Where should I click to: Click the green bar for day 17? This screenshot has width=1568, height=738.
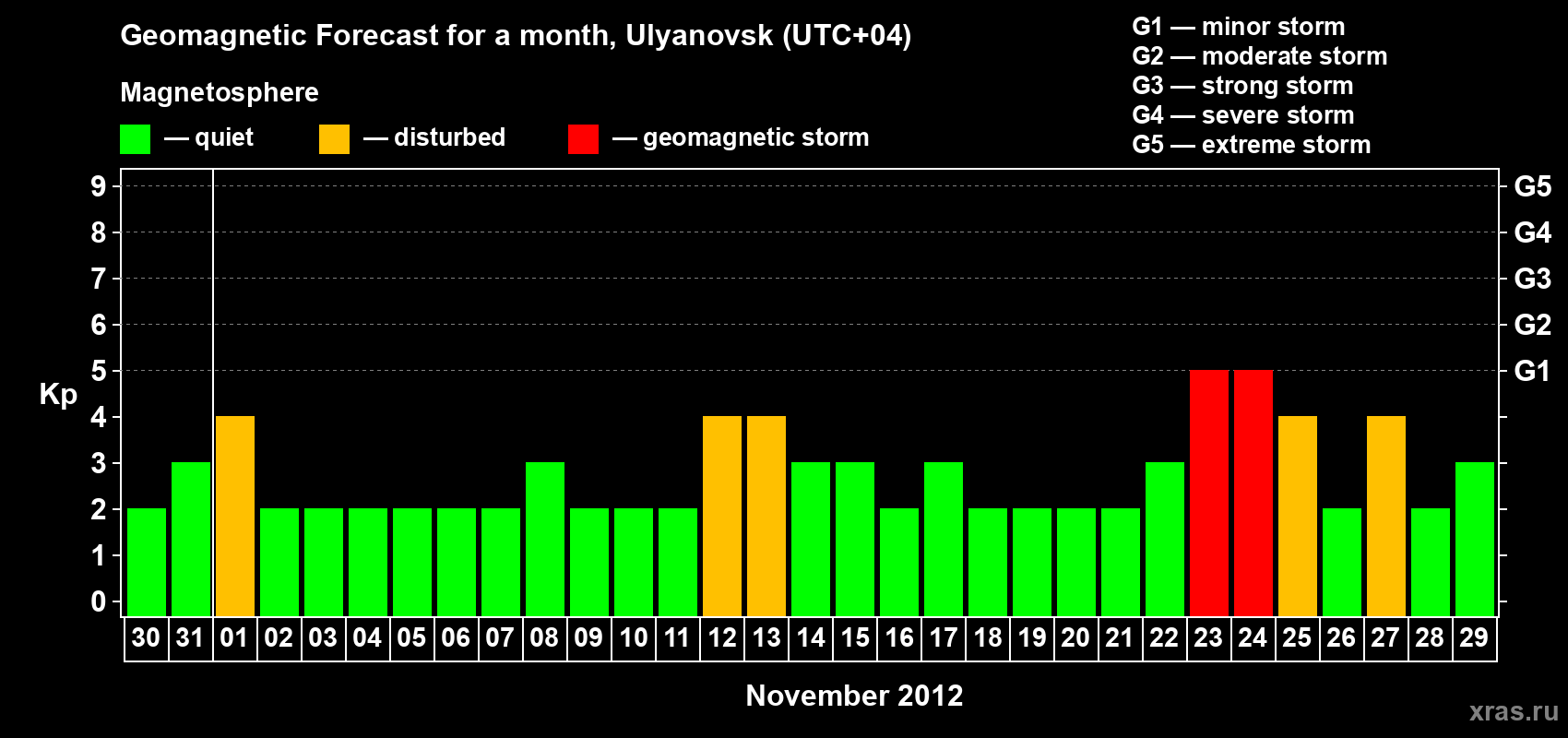coord(943,539)
